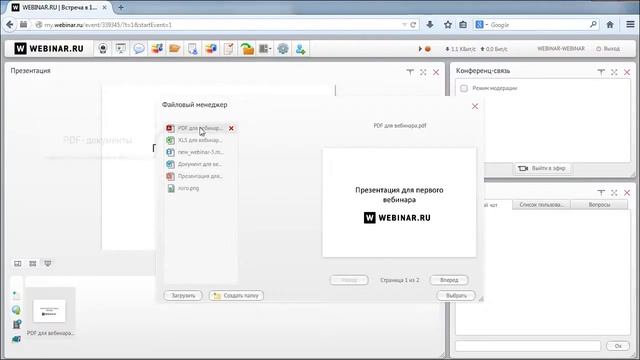Delete PDF file with red X
Screen dimensions: 640x360
pos(231,128)
